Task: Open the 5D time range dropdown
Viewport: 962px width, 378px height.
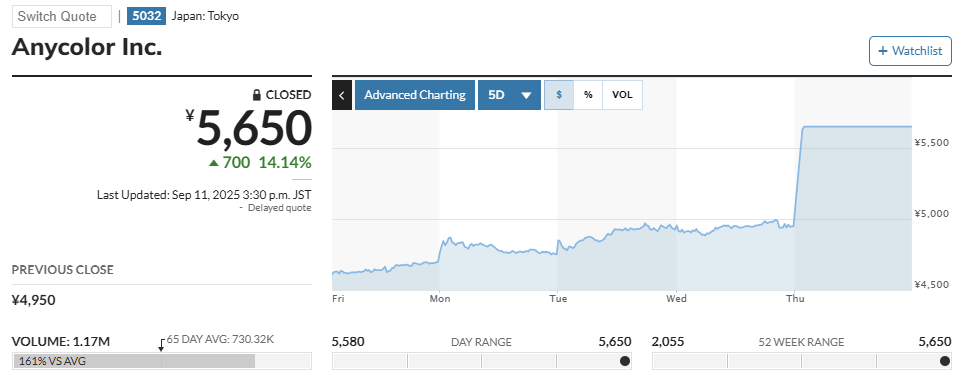Action: point(509,95)
